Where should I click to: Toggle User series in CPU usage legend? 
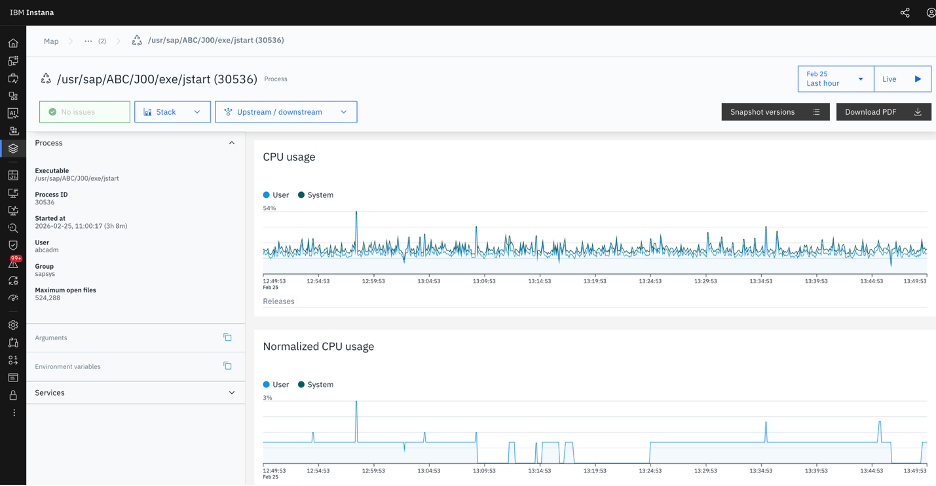pos(276,195)
